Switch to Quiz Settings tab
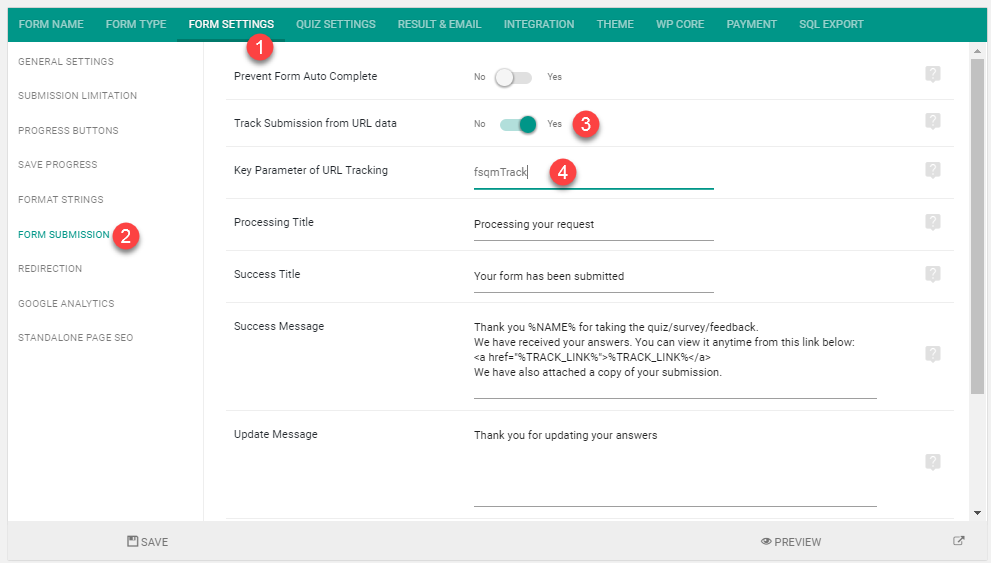 336,24
